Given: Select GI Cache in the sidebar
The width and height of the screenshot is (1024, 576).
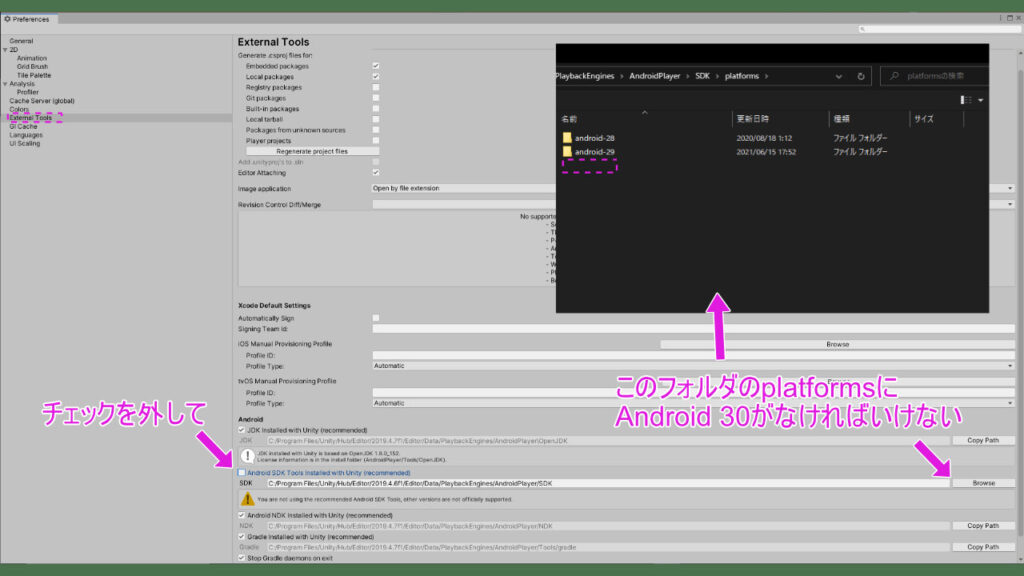Looking at the screenshot, I should click(25, 126).
